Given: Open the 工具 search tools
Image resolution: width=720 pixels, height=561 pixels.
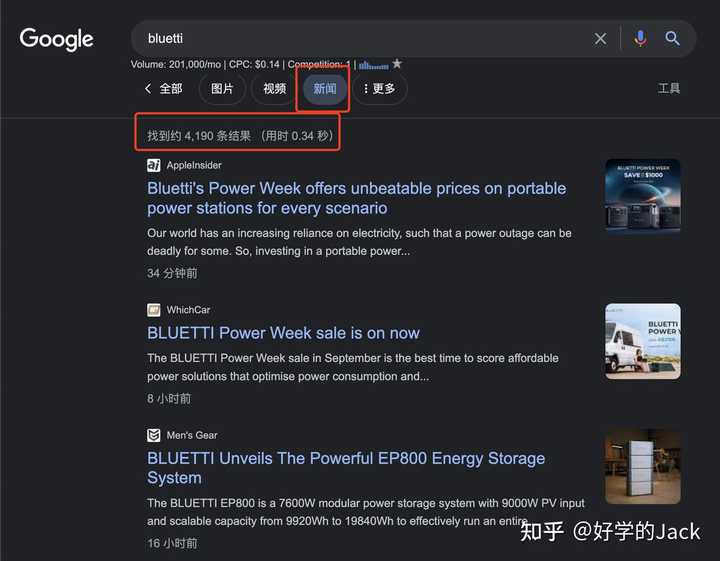Looking at the screenshot, I should coord(669,88).
